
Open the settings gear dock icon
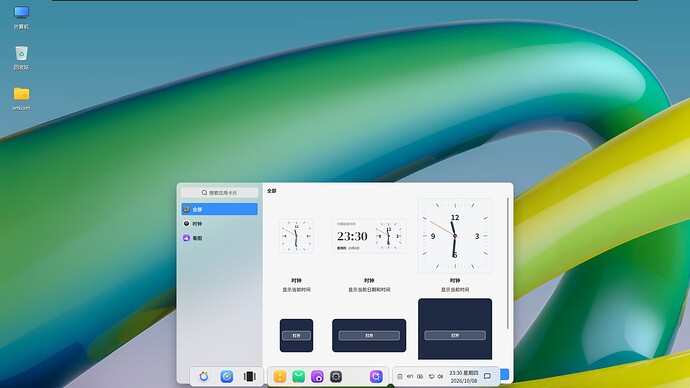point(336,376)
